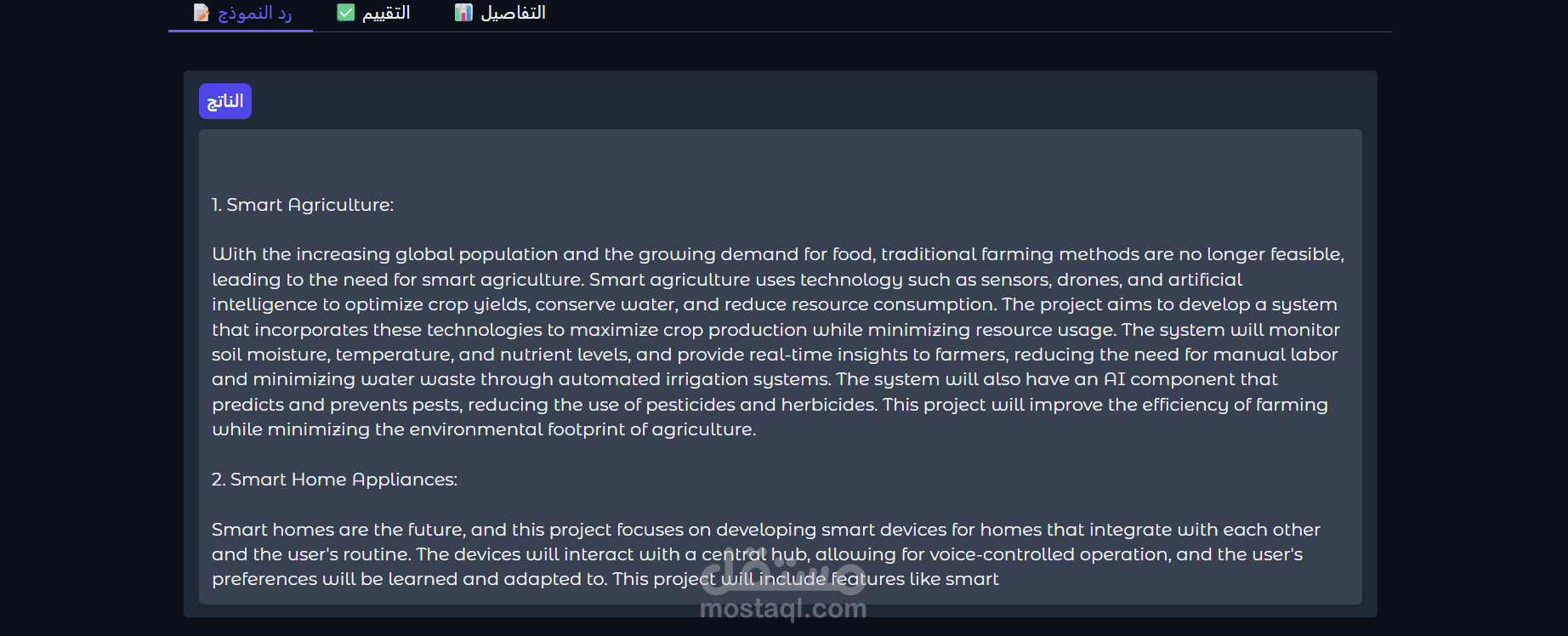Click the '2. Smart Home Appliances:' heading

pos(334,480)
